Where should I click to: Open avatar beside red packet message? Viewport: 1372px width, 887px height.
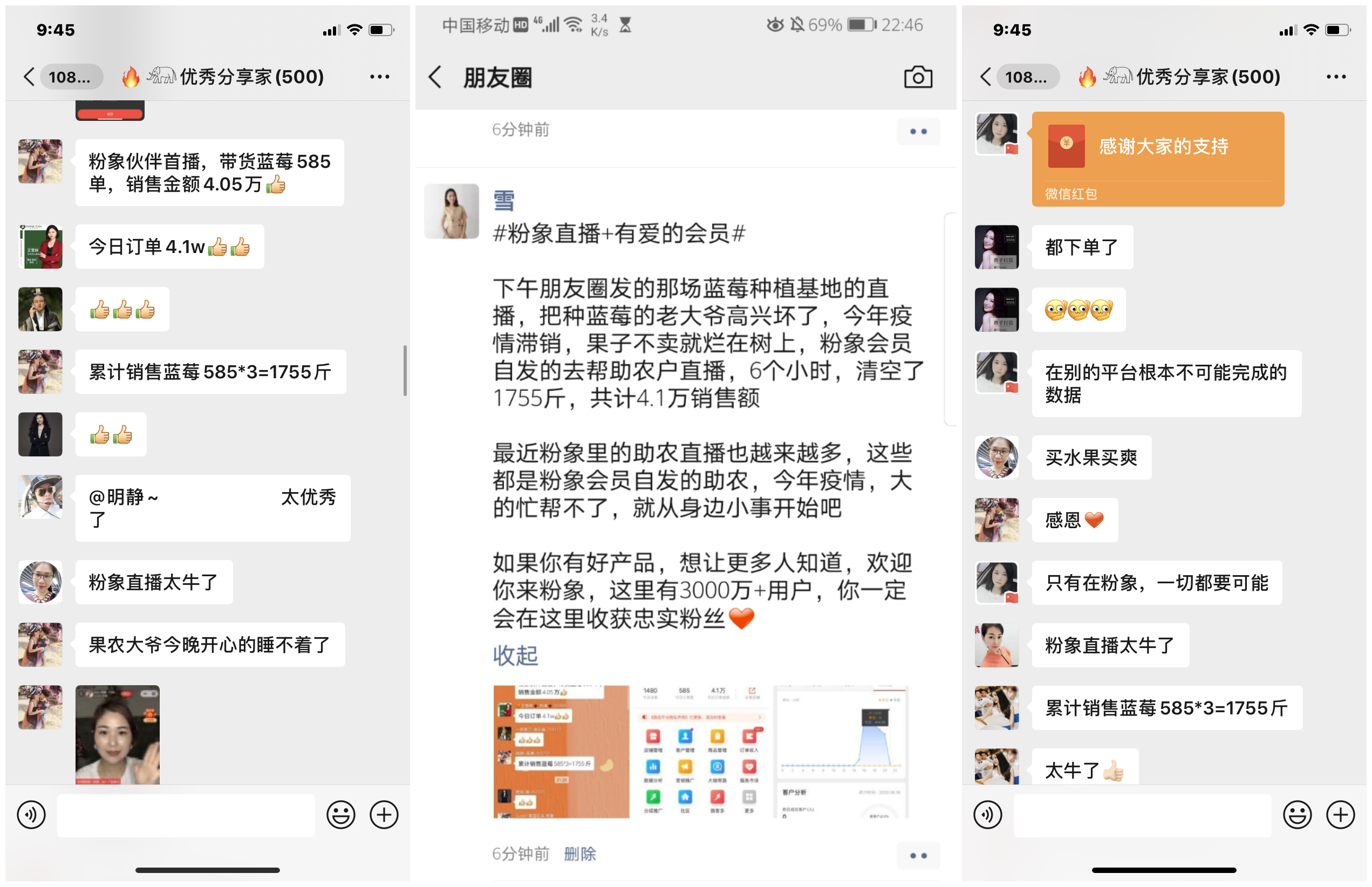click(x=996, y=134)
